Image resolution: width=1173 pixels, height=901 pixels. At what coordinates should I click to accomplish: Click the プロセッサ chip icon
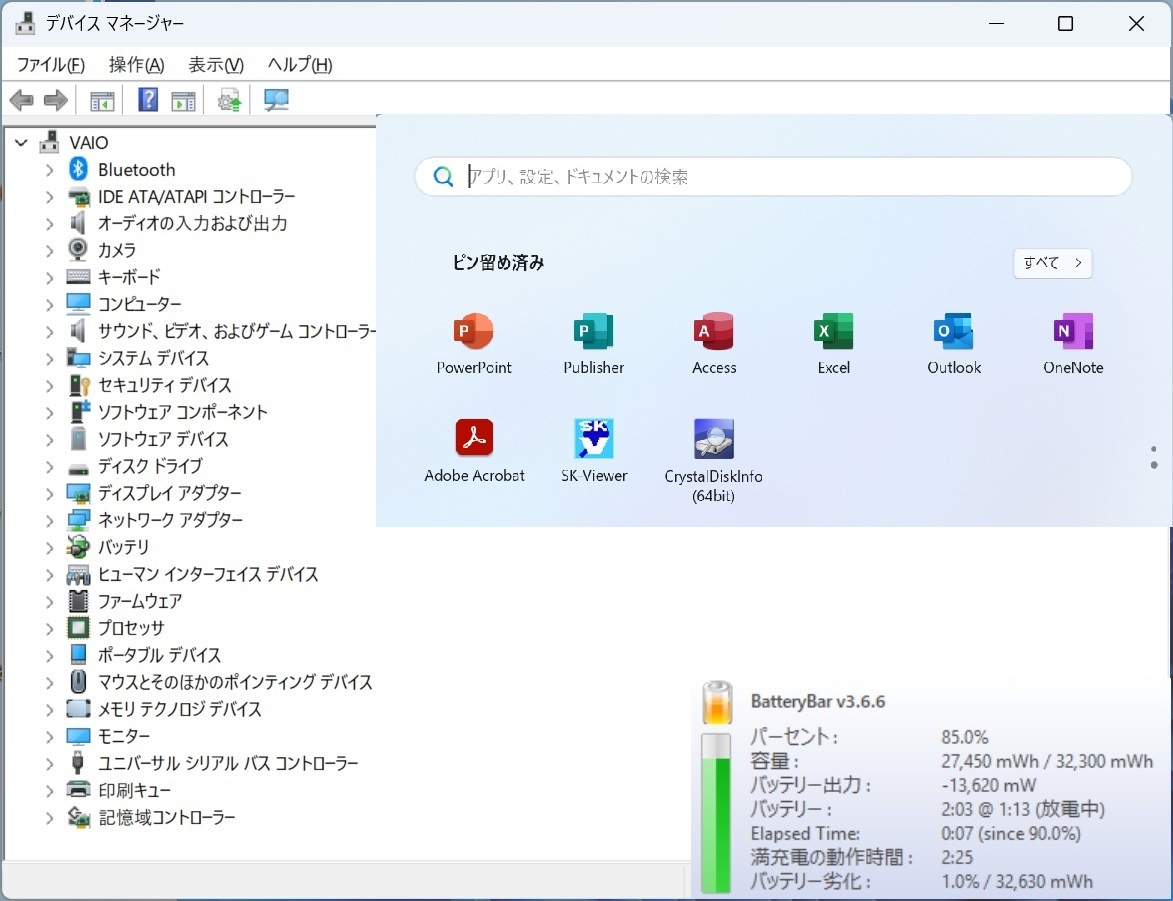click(78, 628)
